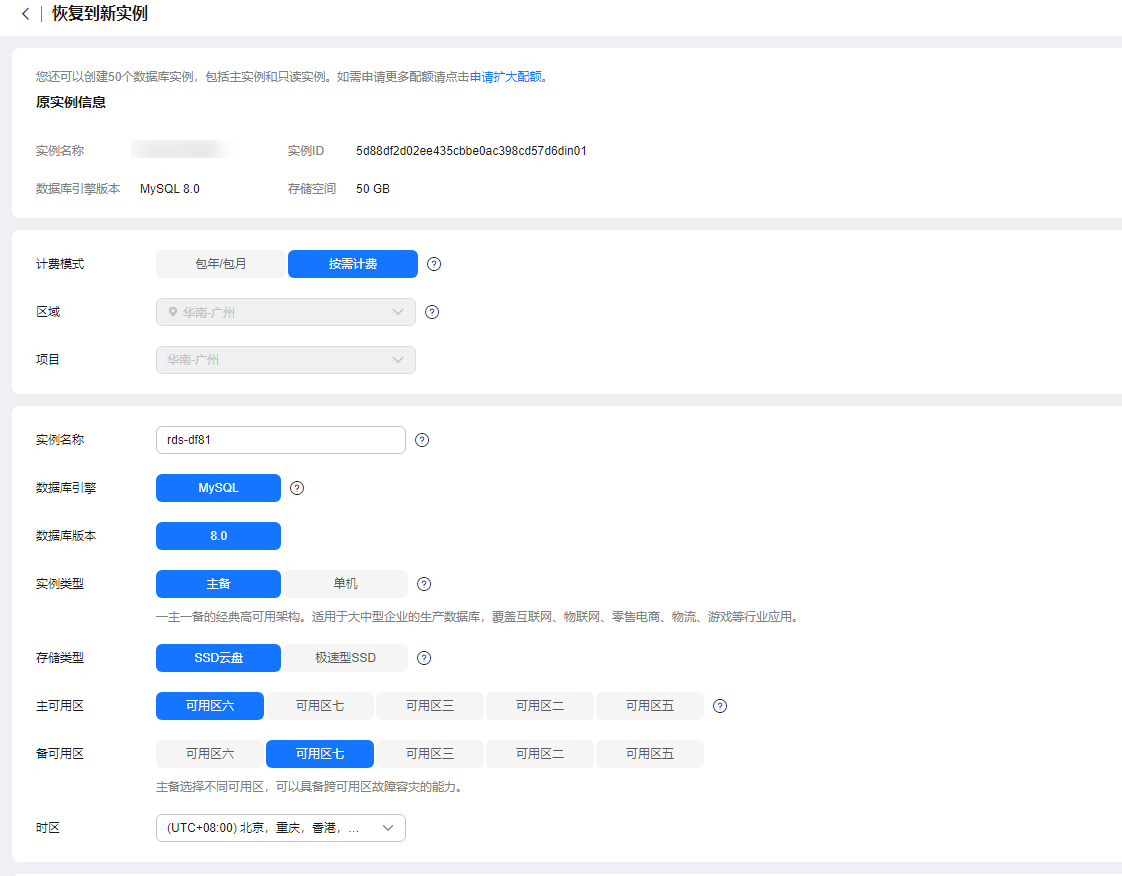Click help icon beside 存储类型 options
1122x876 pixels.
click(424, 658)
